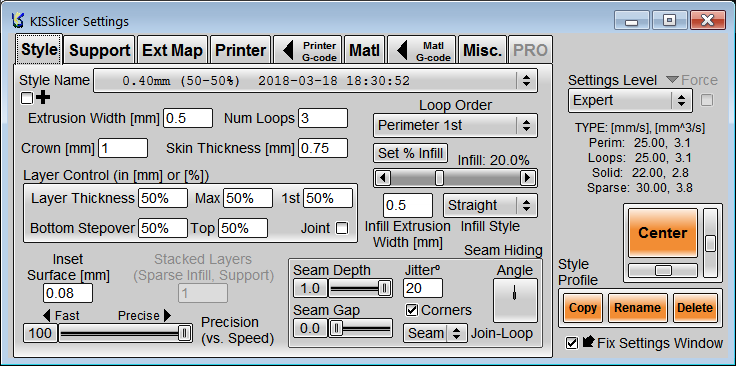Click the Force triangle icon
The height and width of the screenshot is (366, 736).
[673, 80]
